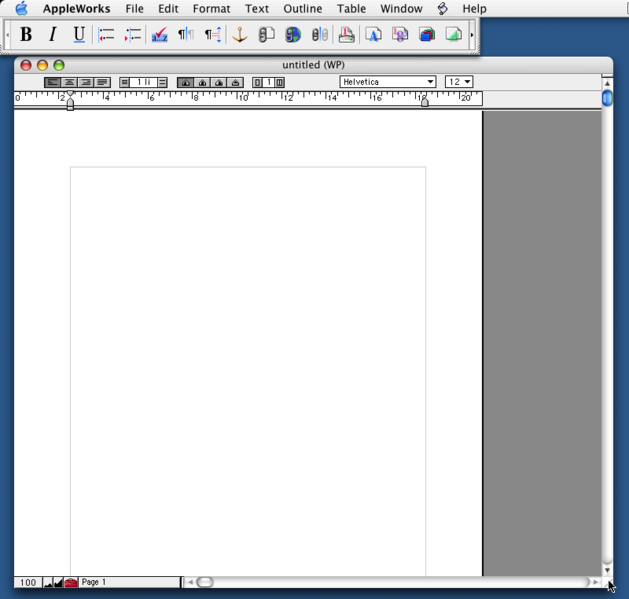Click the horizontal scrollbar right arrow
The height and width of the screenshot is (599, 629).
(x=596, y=582)
